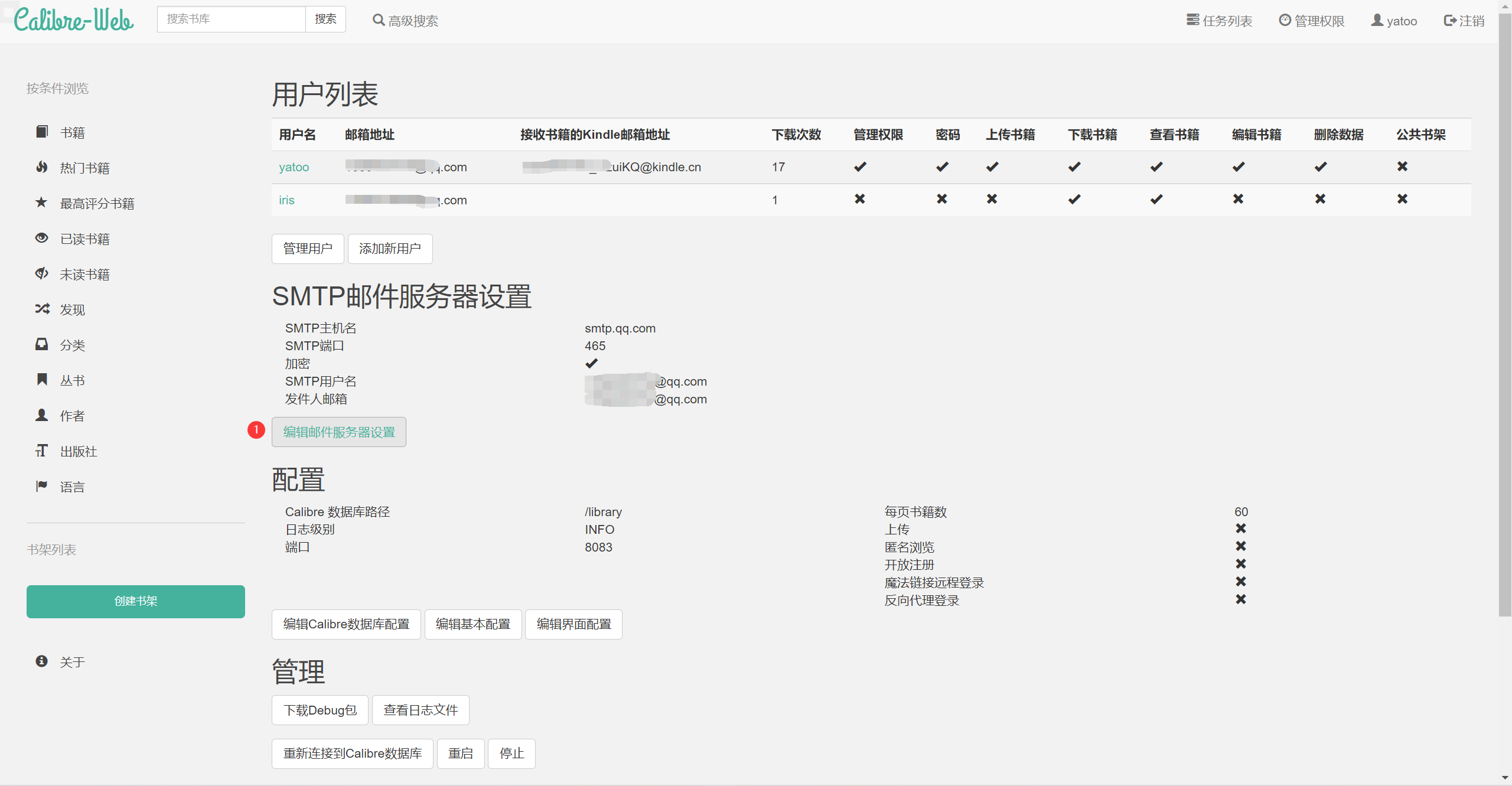Screen dimensions: 1512x786
Task: Click the dashboard icon beside 管理权限
Action: tap(1285, 20)
